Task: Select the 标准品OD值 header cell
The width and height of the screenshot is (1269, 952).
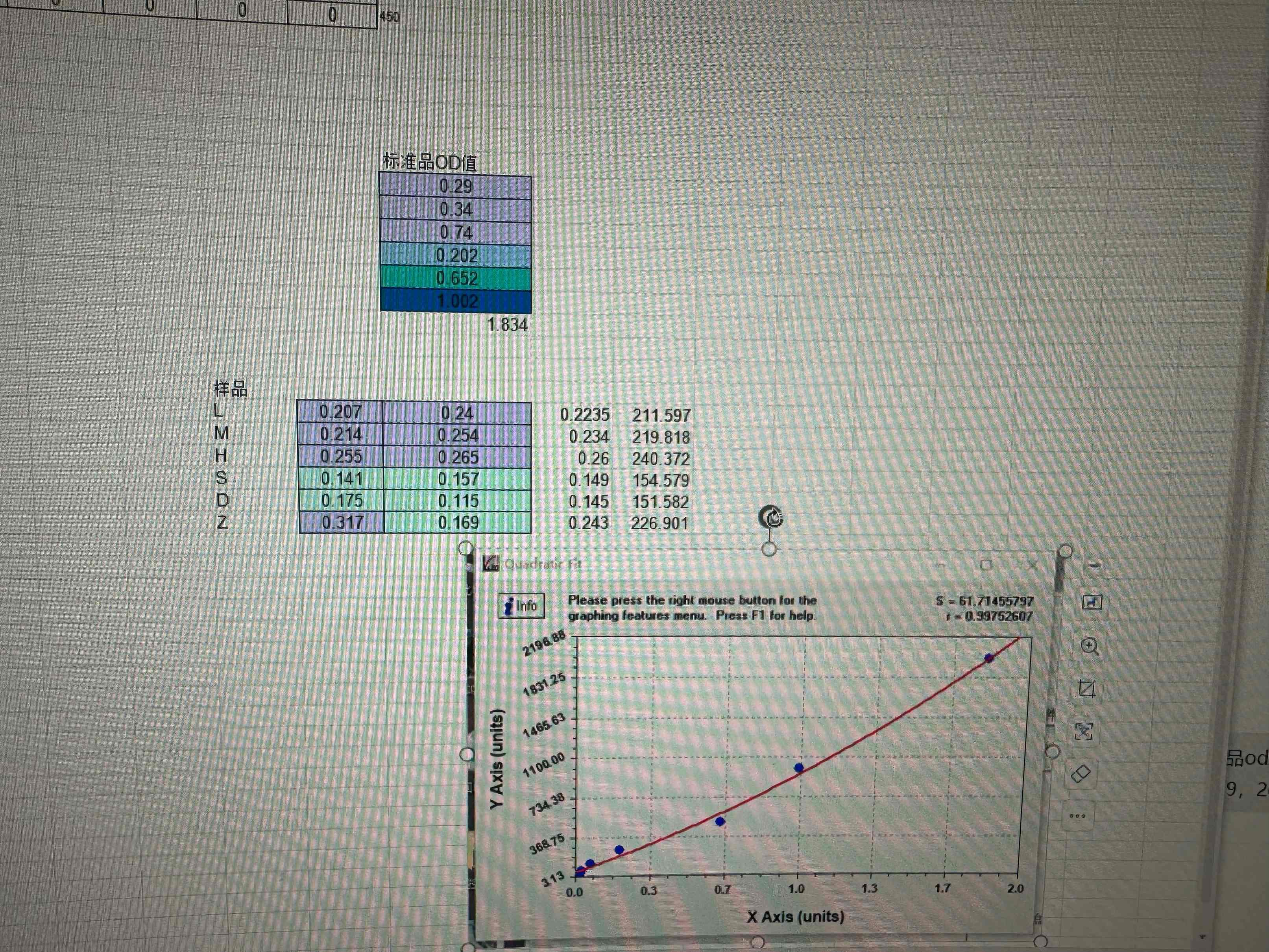Action: coord(430,163)
